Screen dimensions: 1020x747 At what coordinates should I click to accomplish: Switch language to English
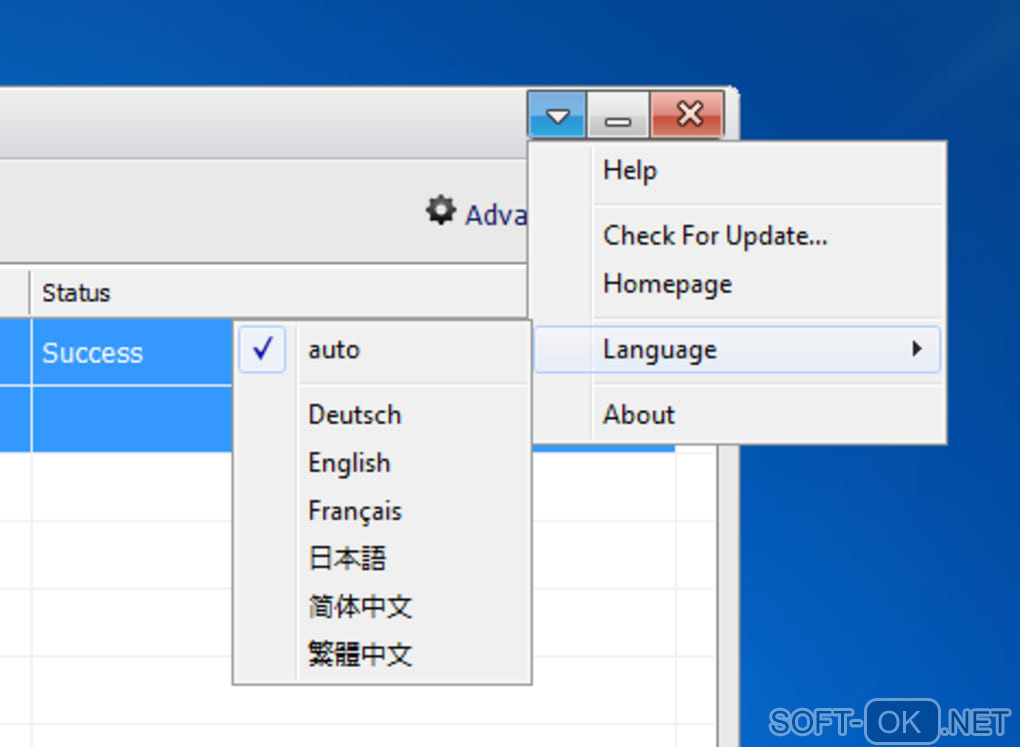click(x=382, y=463)
